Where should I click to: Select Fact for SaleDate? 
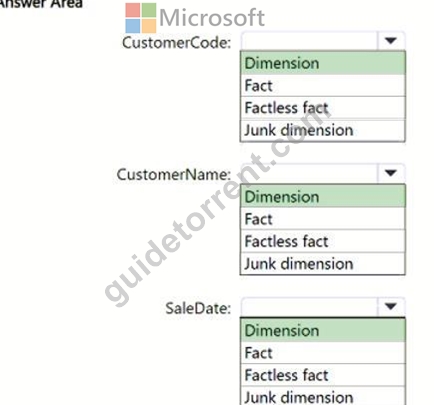(x=323, y=352)
